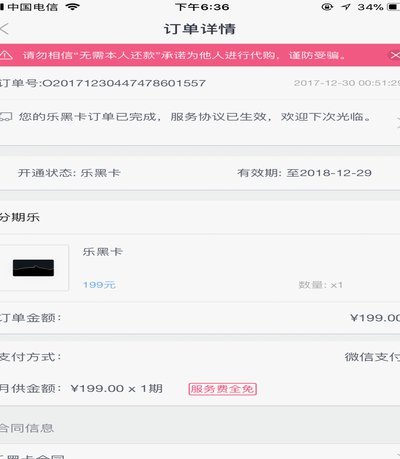Viewport: 400px width, 459px height.
Task: Click the ¥199.00 order amount value
Action: [375, 318]
